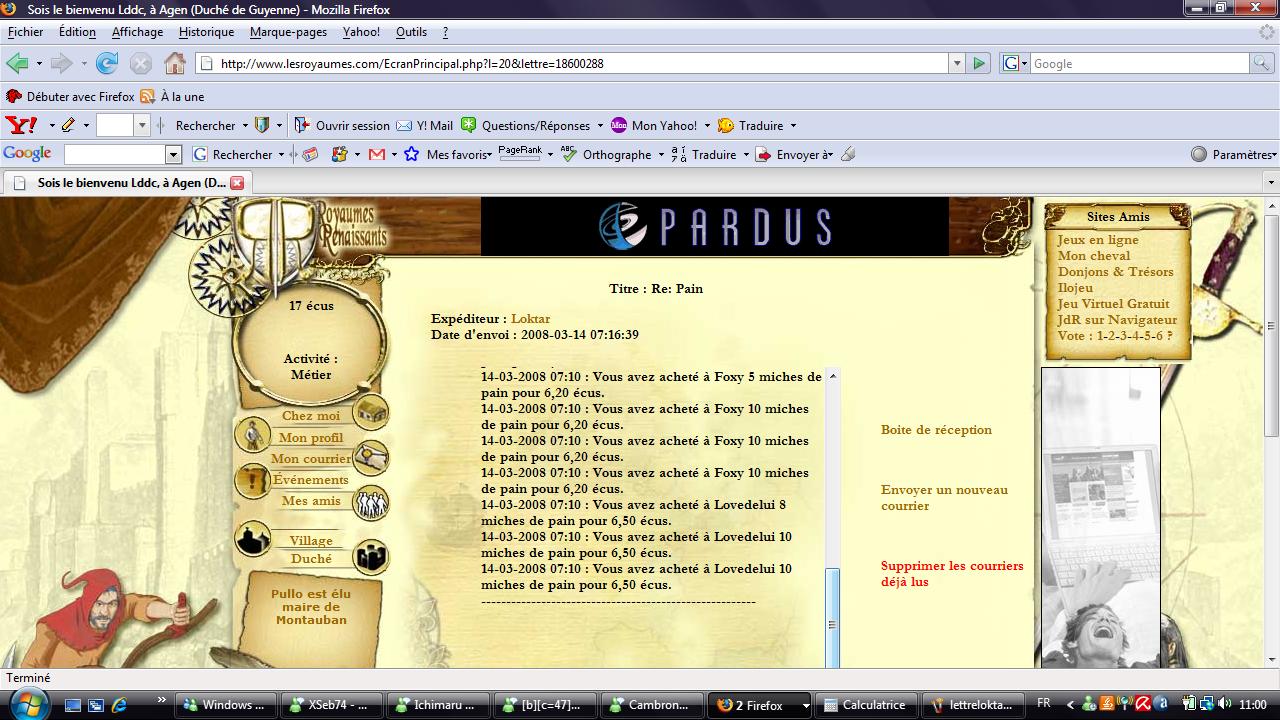The width and height of the screenshot is (1280, 720).
Task: Open the Marque-pages menu
Action: [x=288, y=32]
